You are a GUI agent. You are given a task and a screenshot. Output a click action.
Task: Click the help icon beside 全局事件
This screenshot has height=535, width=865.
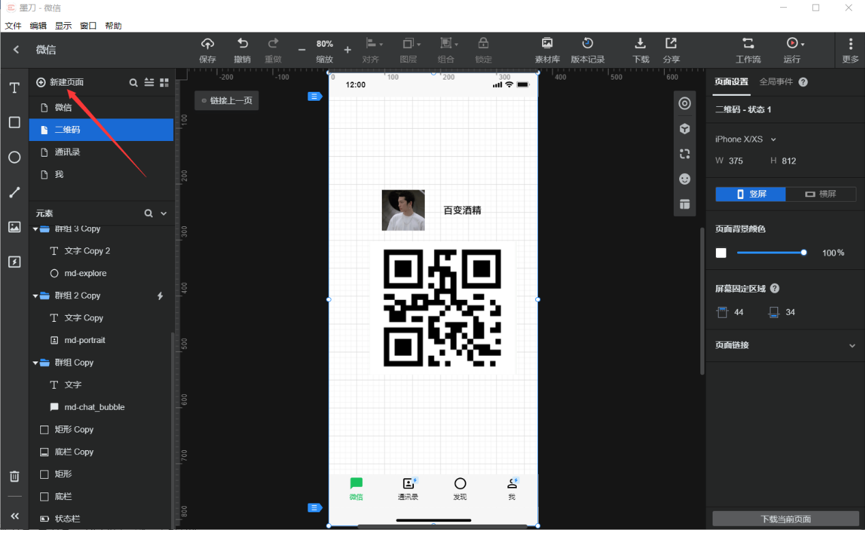coord(803,82)
